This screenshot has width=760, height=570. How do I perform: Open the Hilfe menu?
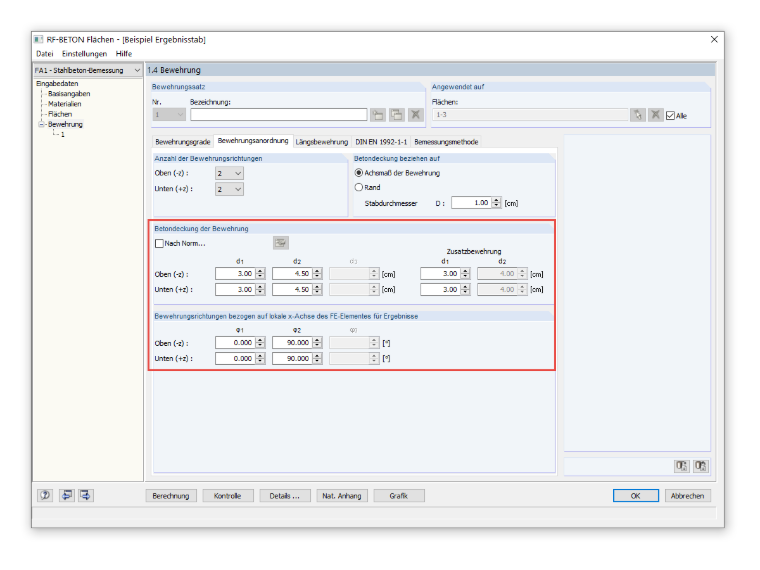point(124,54)
